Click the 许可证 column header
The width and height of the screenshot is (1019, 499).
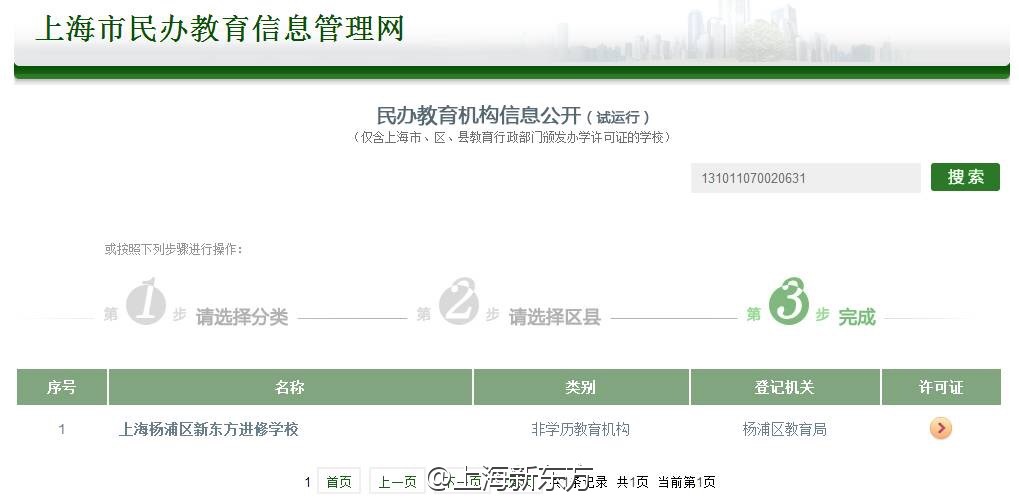[940, 387]
